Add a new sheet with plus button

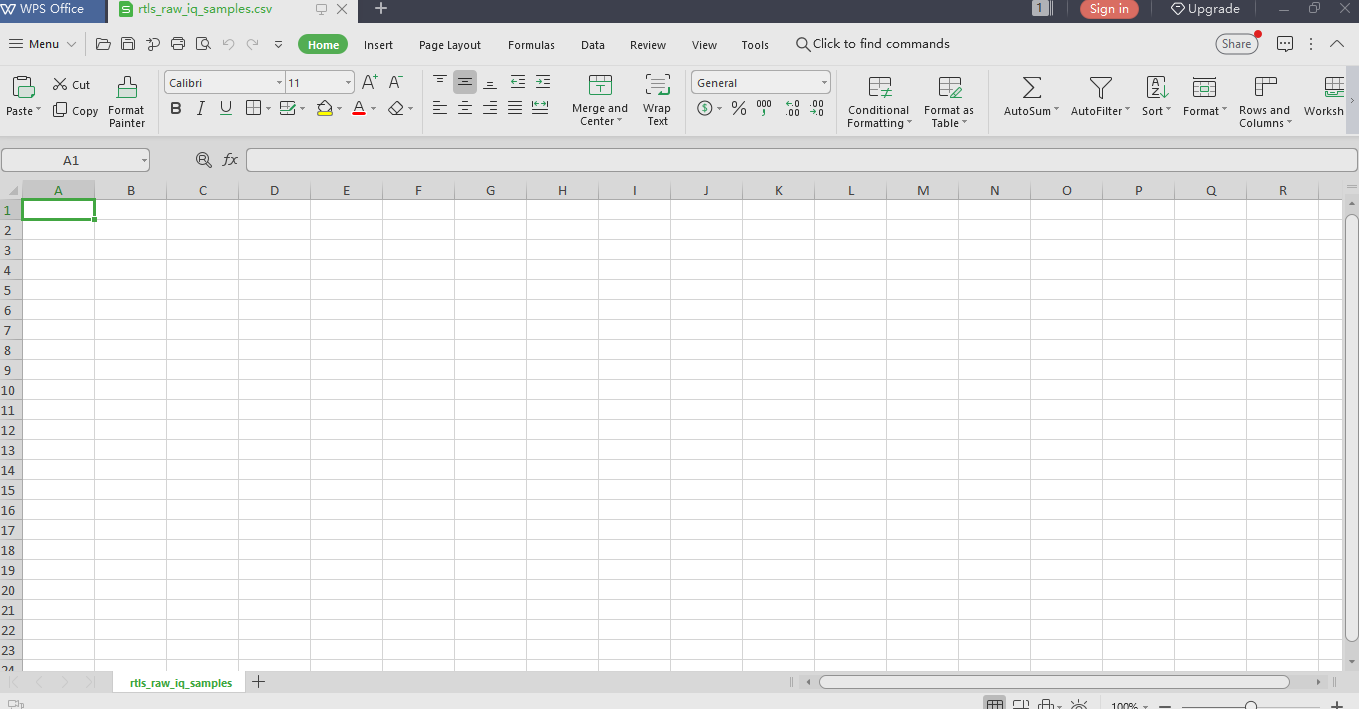259,682
